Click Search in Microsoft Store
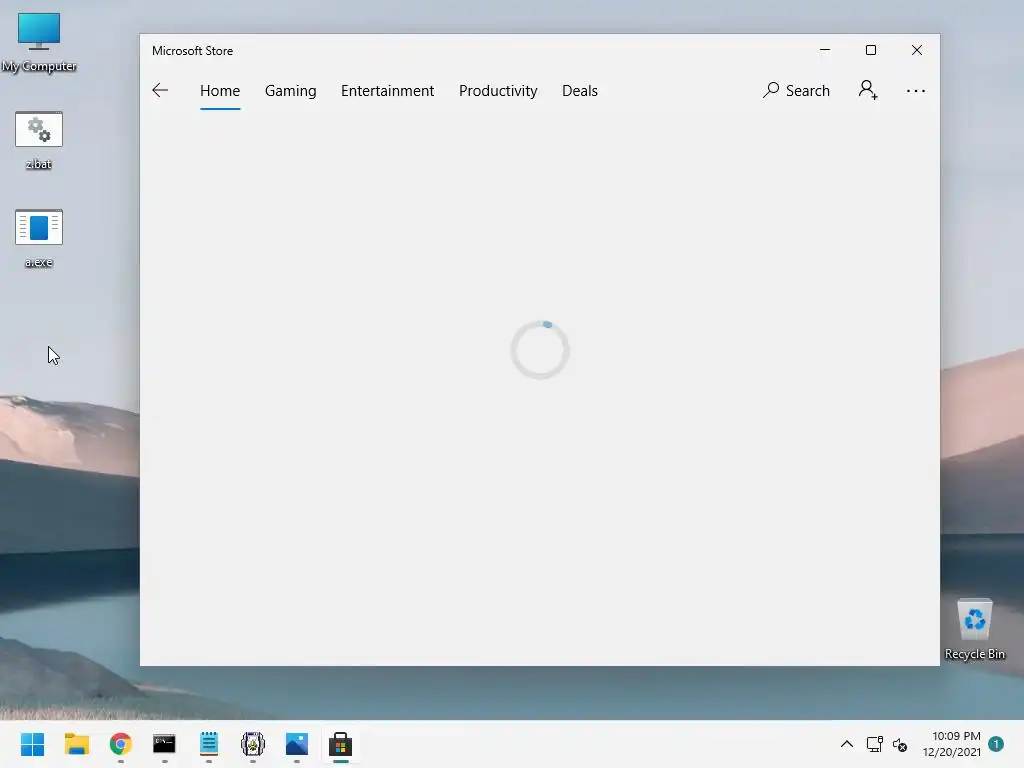The width and height of the screenshot is (1024, 768). pyautogui.click(x=796, y=91)
